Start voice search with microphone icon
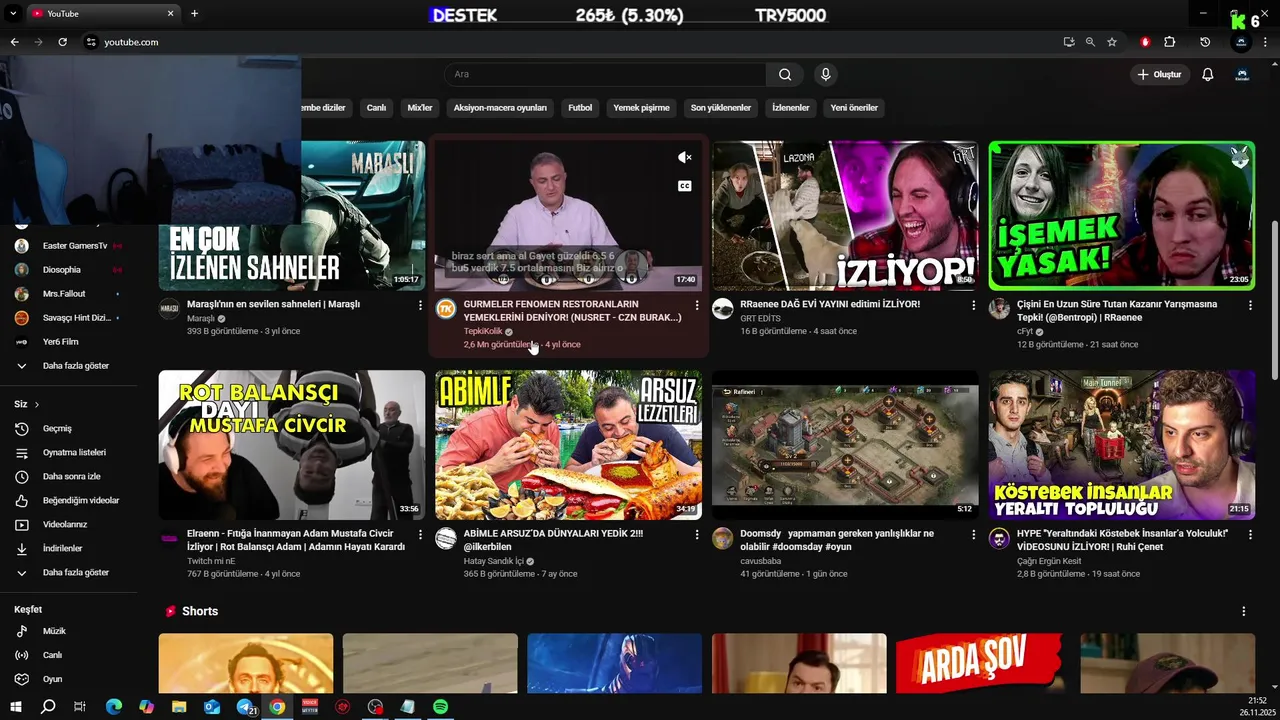 (x=825, y=74)
